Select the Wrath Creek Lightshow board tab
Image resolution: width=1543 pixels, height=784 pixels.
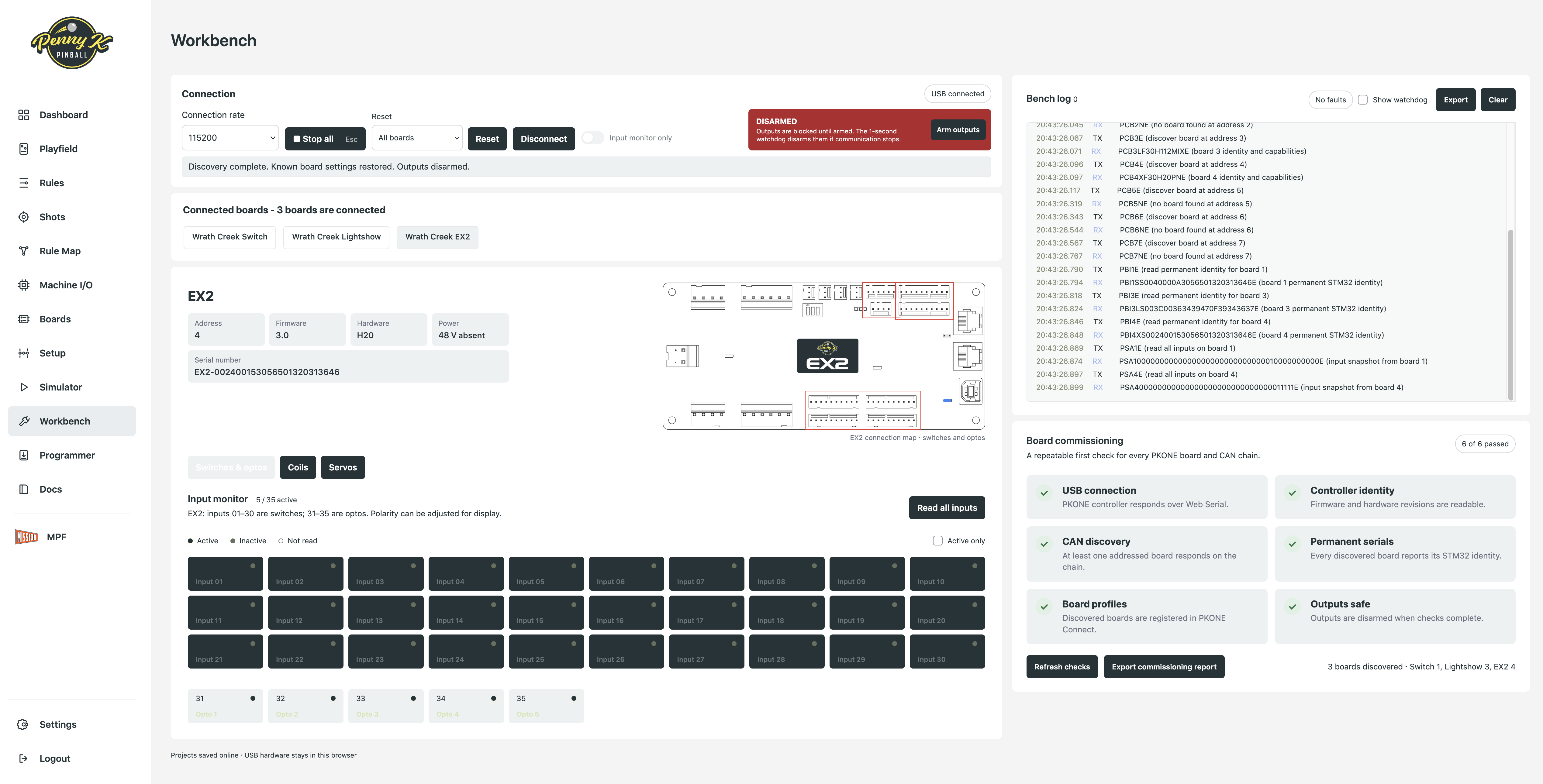coord(336,237)
